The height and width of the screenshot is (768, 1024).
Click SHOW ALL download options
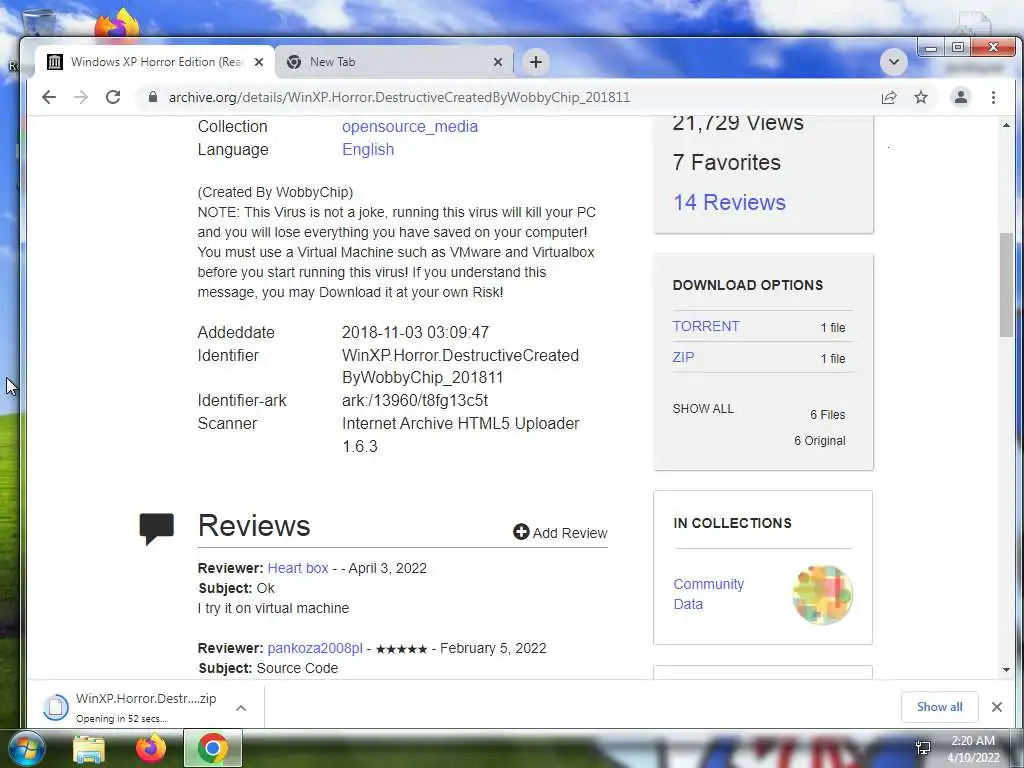[x=703, y=409]
